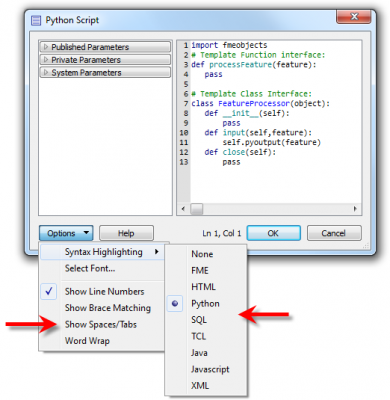This screenshot has width=390, height=400.
Task: Select None syntax highlighting
Action: click(x=206, y=254)
